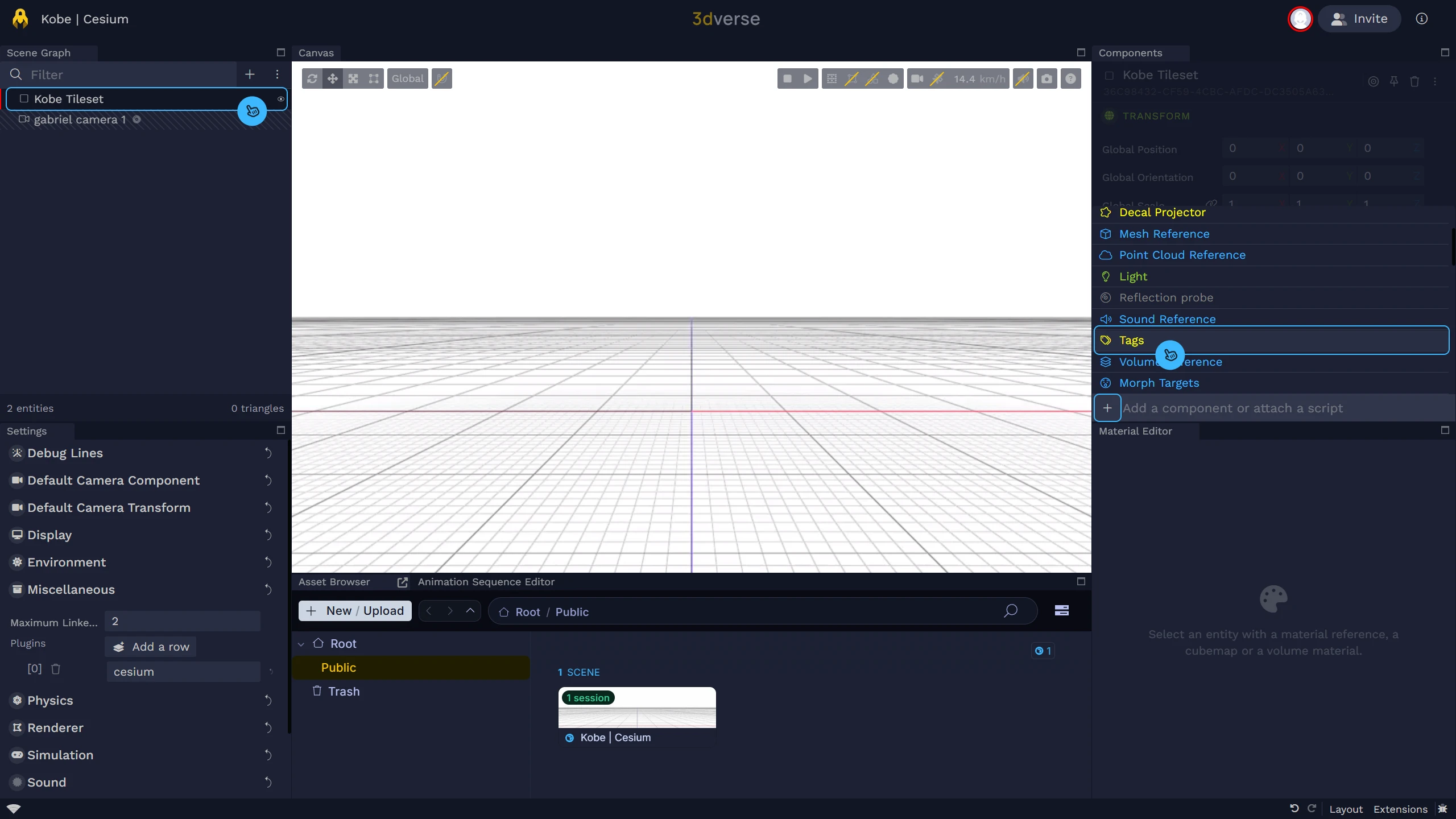This screenshot has width=1456, height=819.
Task: Select the translate move gizmo tool
Action: 332,78
